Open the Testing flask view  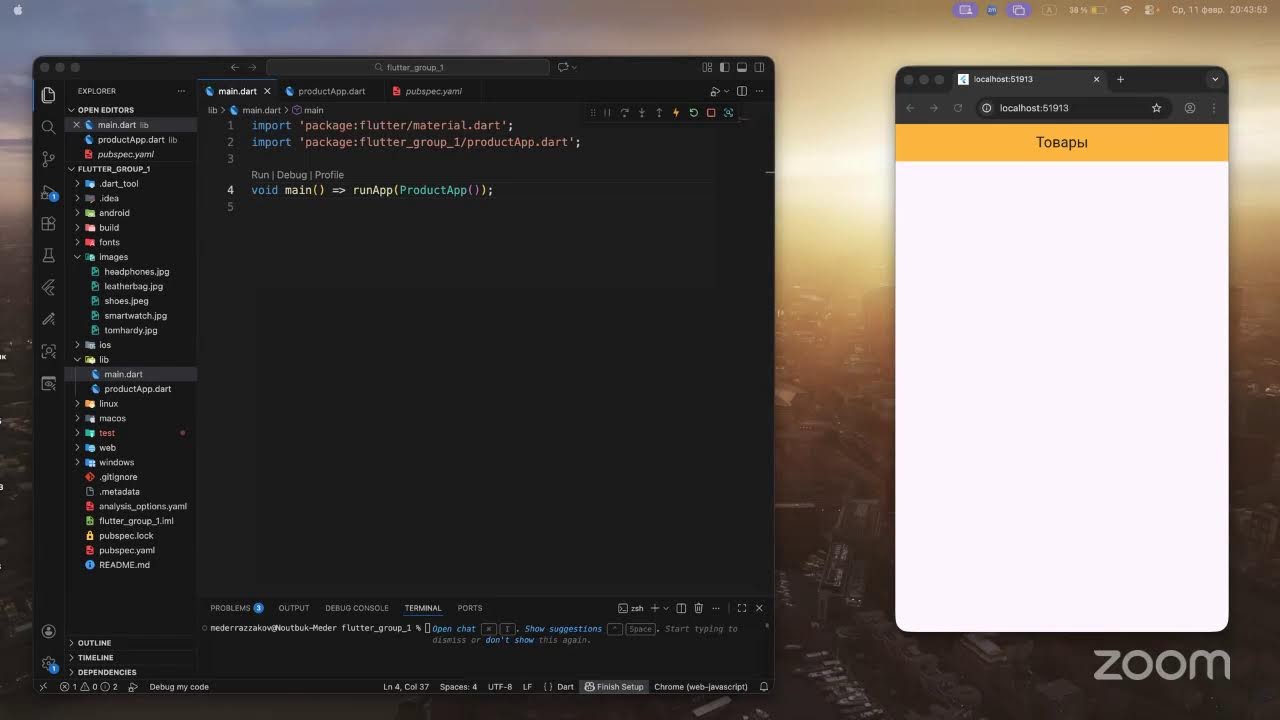48,256
